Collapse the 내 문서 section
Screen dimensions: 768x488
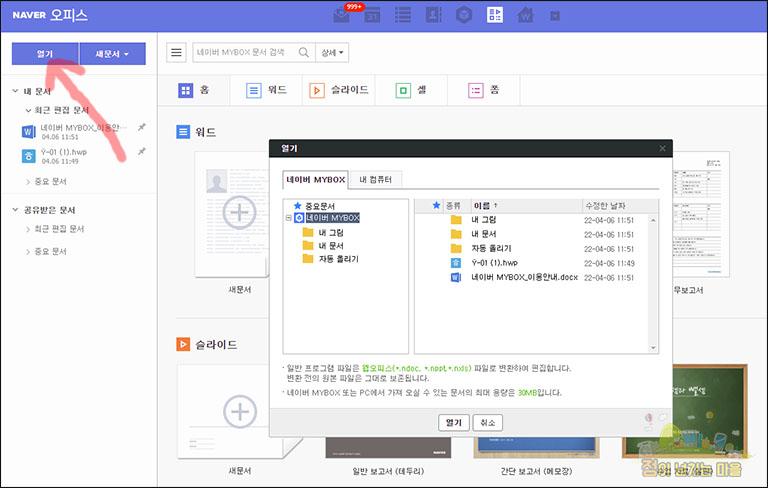(x=15, y=91)
